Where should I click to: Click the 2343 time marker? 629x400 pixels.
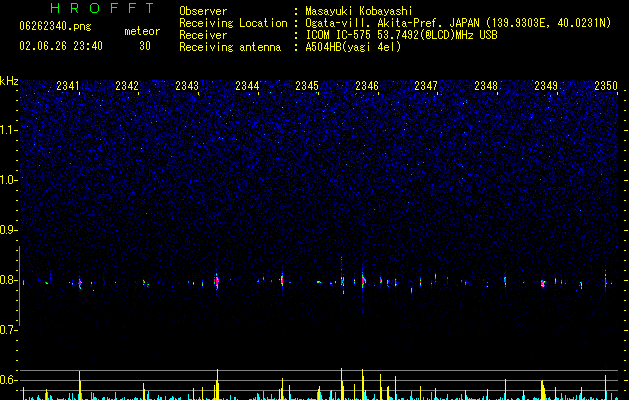coord(187,85)
